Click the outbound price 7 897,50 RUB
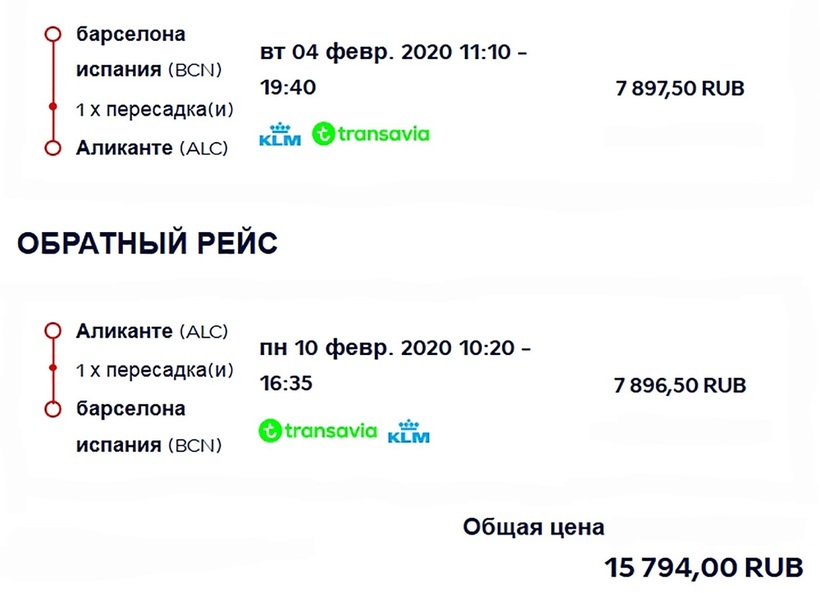This screenshot has height=593, width=820. (x=680, y=88)
